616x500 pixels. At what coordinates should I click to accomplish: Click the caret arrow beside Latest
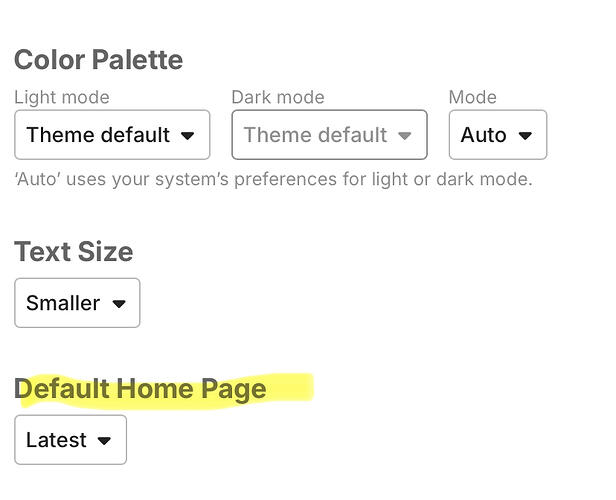click(x=104, y=441)
